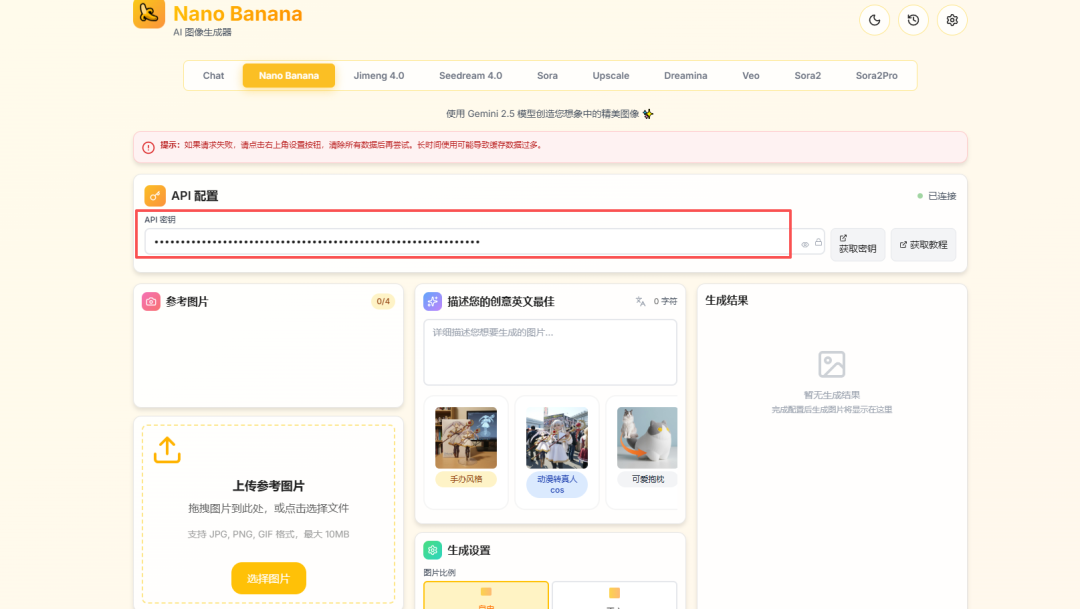Switch to the Chat tab
Screen dimensions: 1080x609
tap(213, 75)
